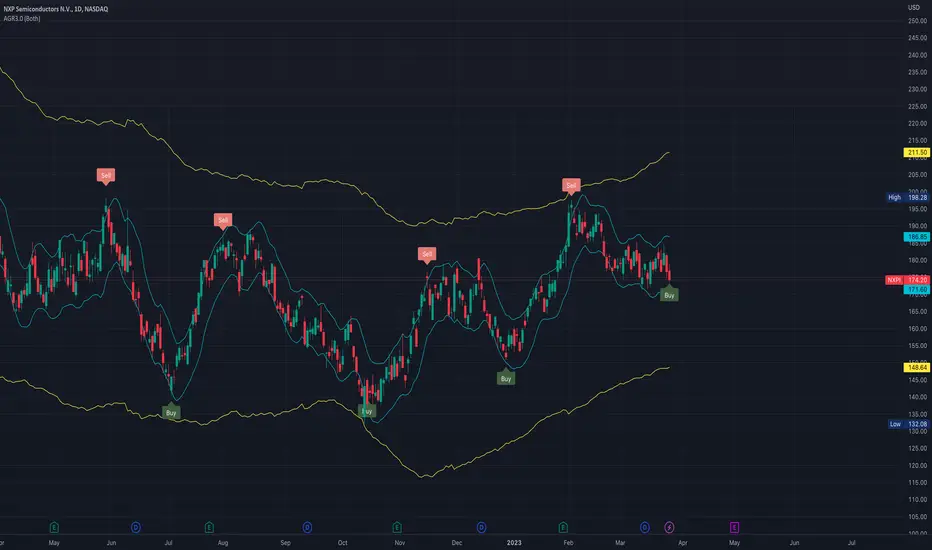Select the Buy signal label in late December
The height and width of the screenshot is (550, 932).
tap(506, 378)
